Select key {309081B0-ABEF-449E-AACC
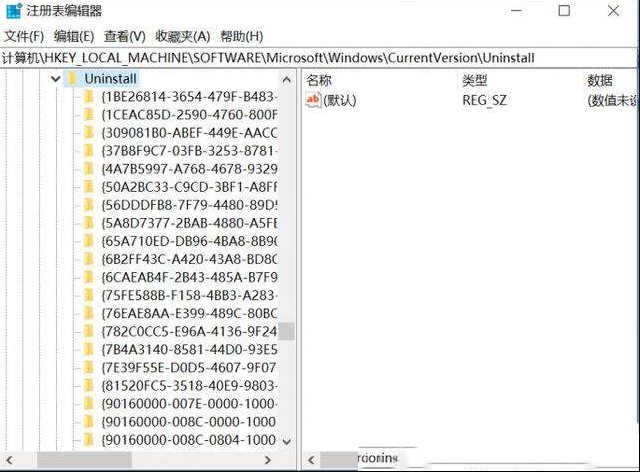Image resolution: width=640 pixels, height=472 pixels. pyautogui.click(x=189, y=133)
